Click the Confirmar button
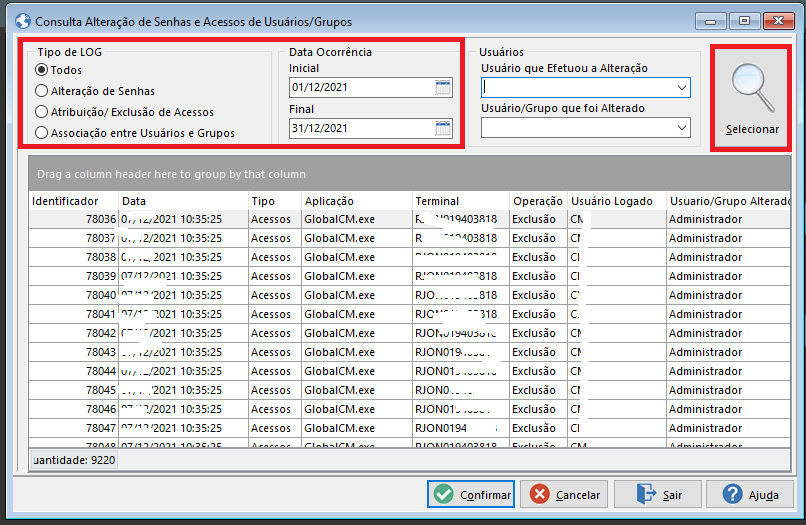 [x=471, y=495]
